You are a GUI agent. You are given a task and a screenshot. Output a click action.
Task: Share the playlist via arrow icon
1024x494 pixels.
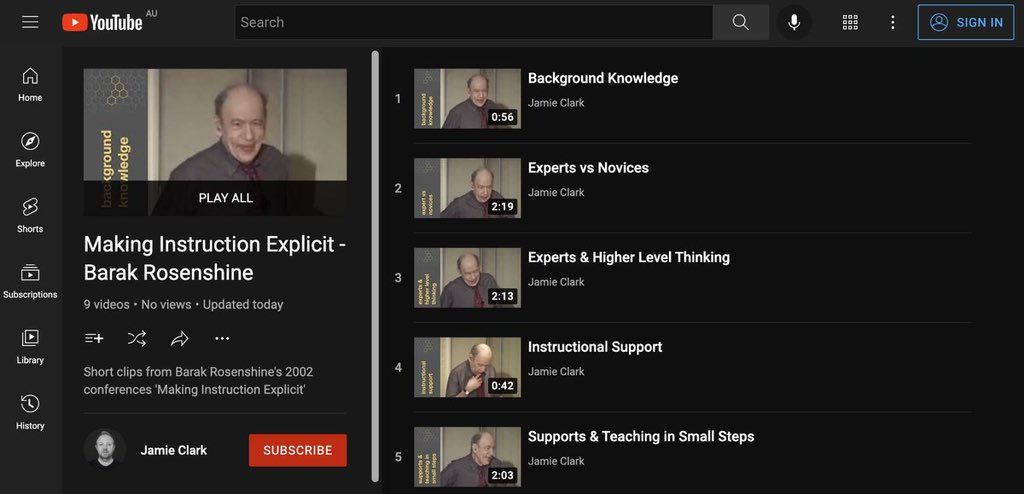(180, 338)
